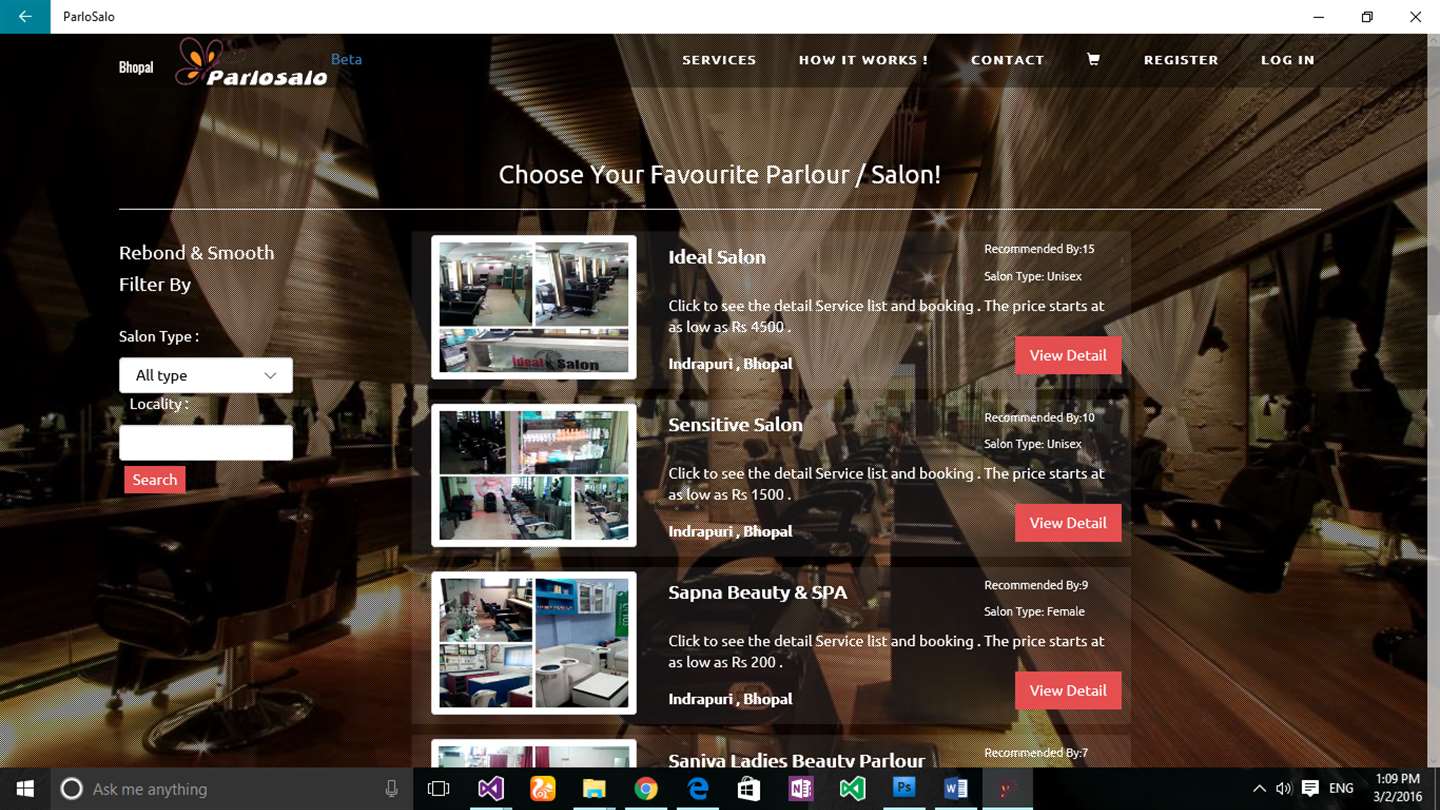Click the green Visual Studio-style taskbar icon
The width and height of the screenshot is (1440, 810).
point(852,789)
